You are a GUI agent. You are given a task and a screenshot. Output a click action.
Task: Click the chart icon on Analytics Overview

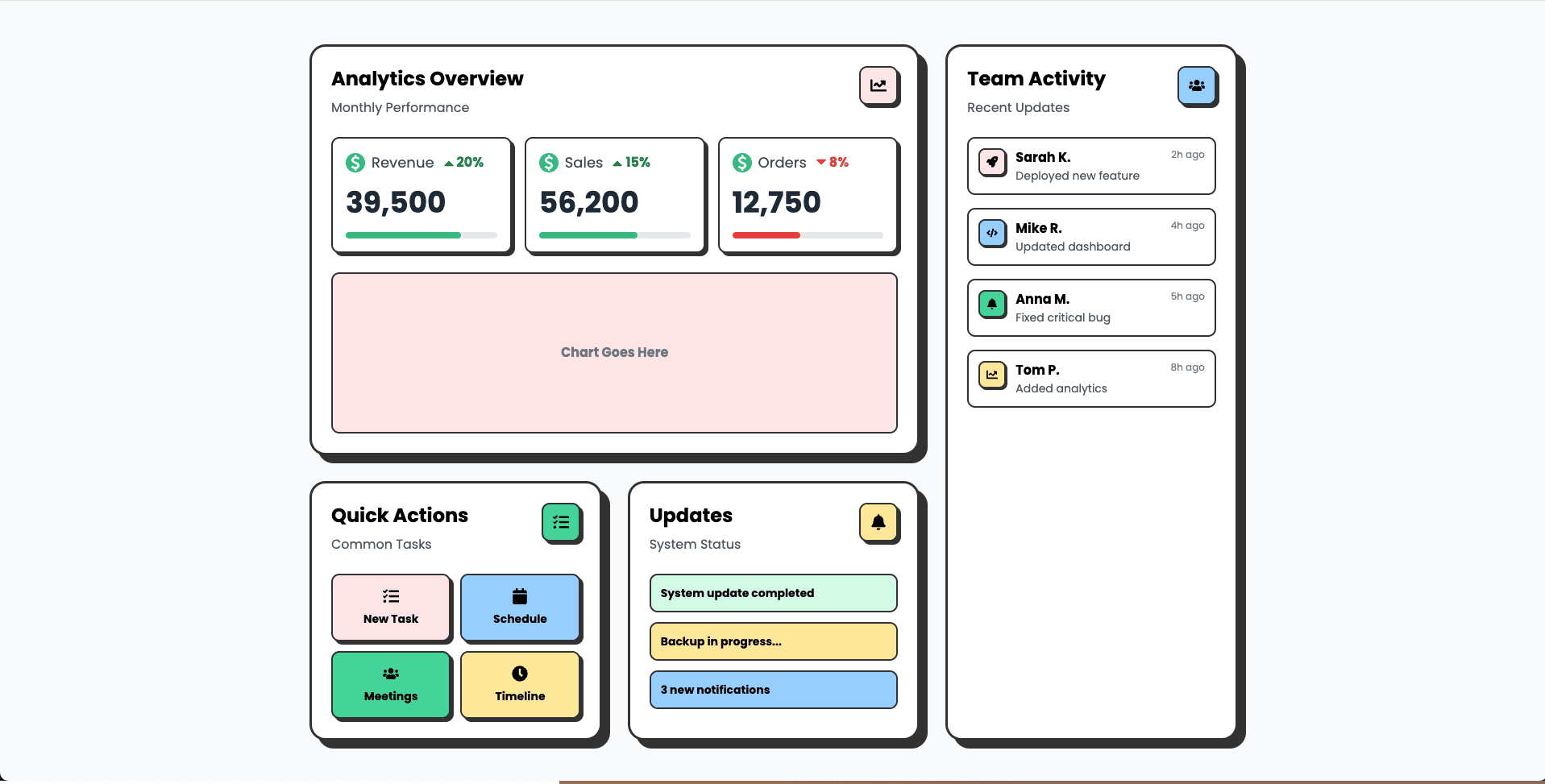pyautogui.click(x=878, y=85)
